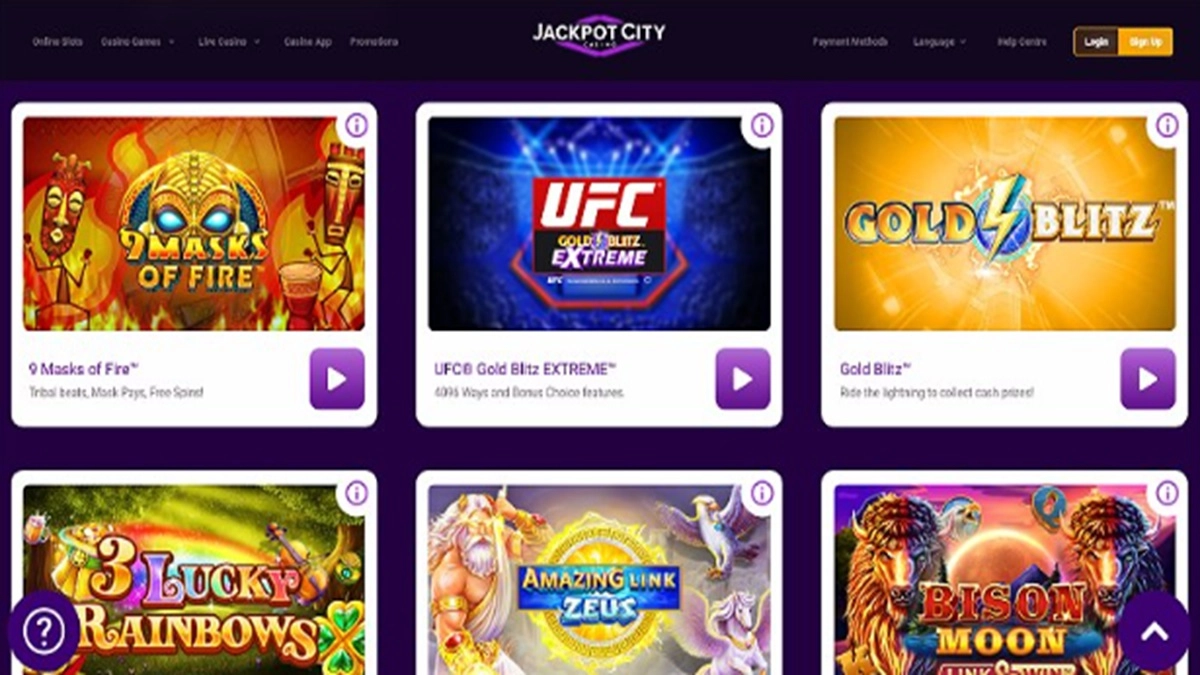Open the Promotions menu item
The image size is (1200, 675).
pyautogui.click(x=374, y=42)
